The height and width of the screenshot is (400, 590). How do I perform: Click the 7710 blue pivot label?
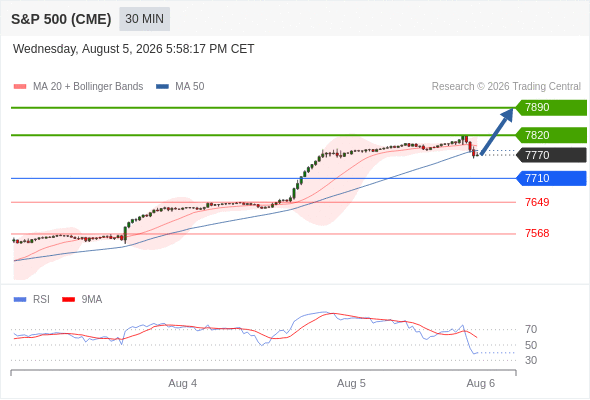tap(551, 178)
